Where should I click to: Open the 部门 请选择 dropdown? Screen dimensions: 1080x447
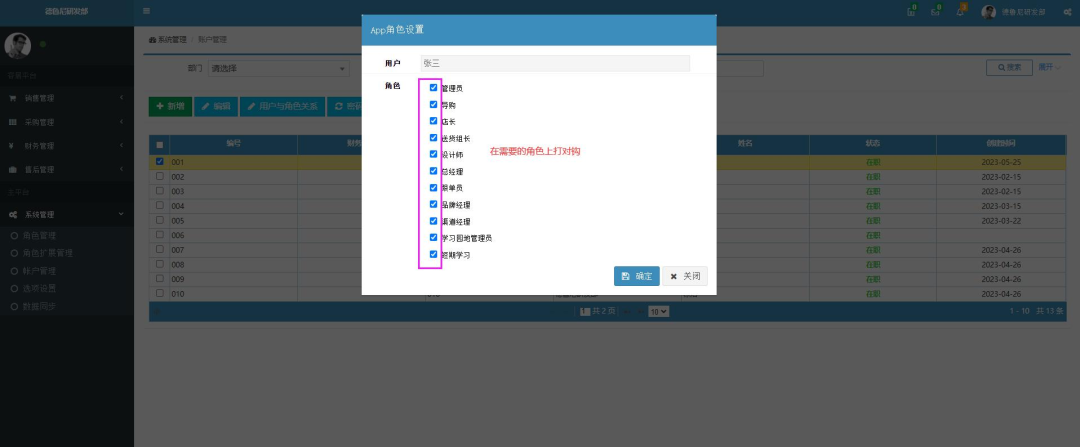click(x=276, y=68)
